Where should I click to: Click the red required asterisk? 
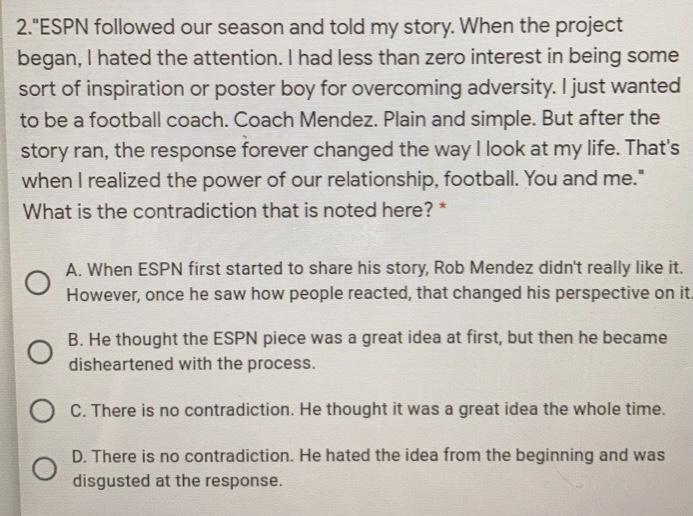[x=443, y=207]
